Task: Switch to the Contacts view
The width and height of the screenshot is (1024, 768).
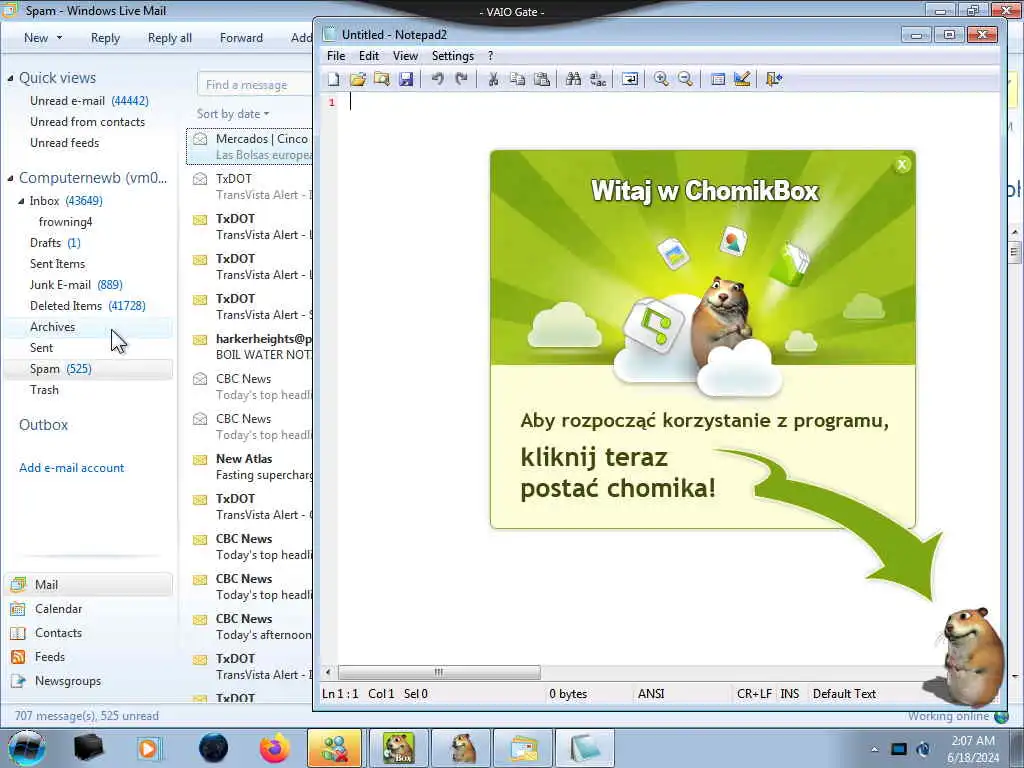Action: [x=58, y=633]
